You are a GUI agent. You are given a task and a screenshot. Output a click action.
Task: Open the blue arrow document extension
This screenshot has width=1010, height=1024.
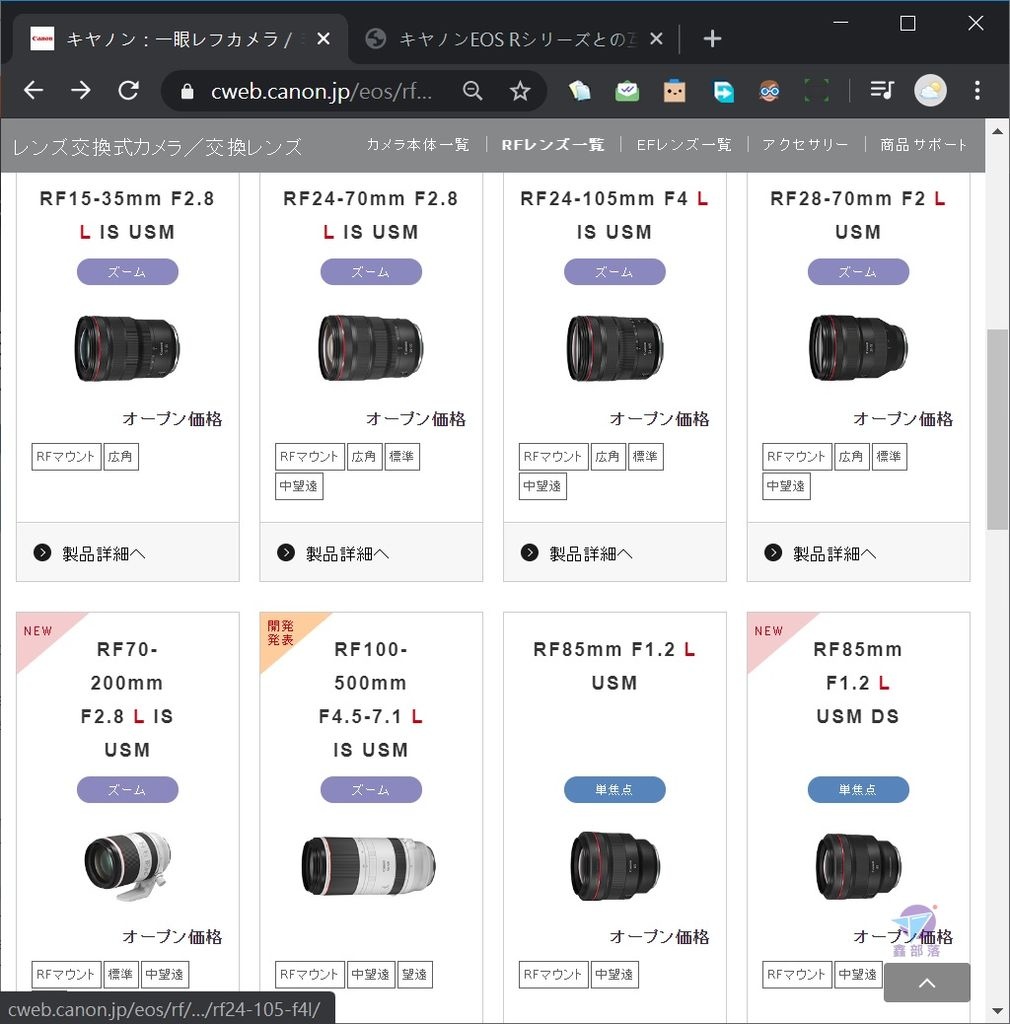pyautogui.click(x=723, y=91)
